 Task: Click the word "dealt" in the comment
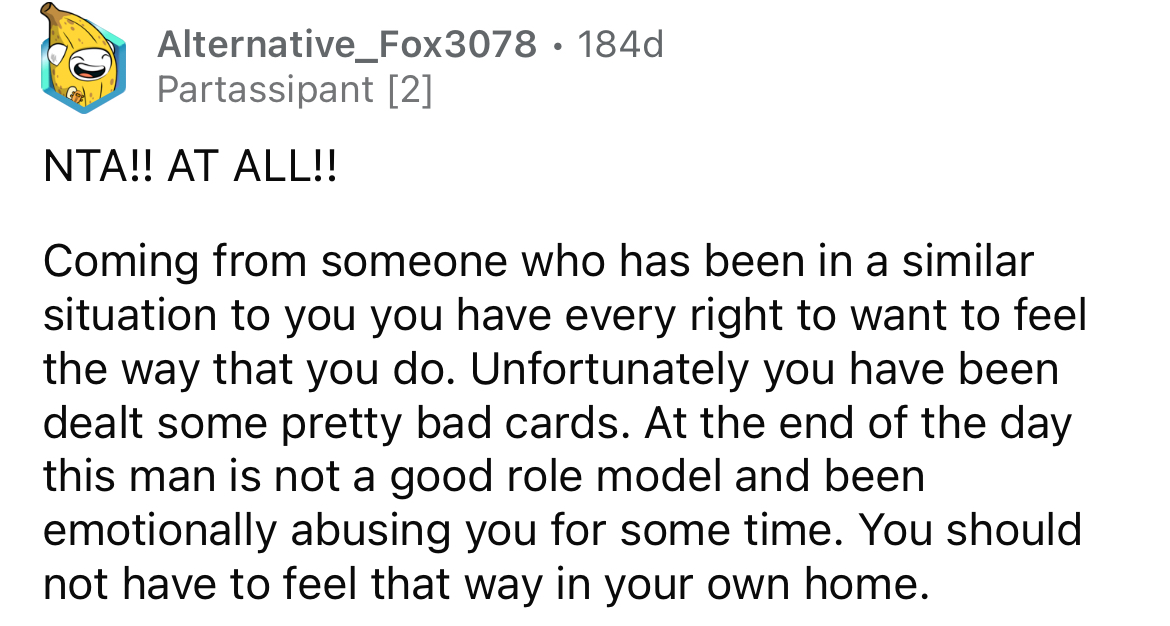93,423
